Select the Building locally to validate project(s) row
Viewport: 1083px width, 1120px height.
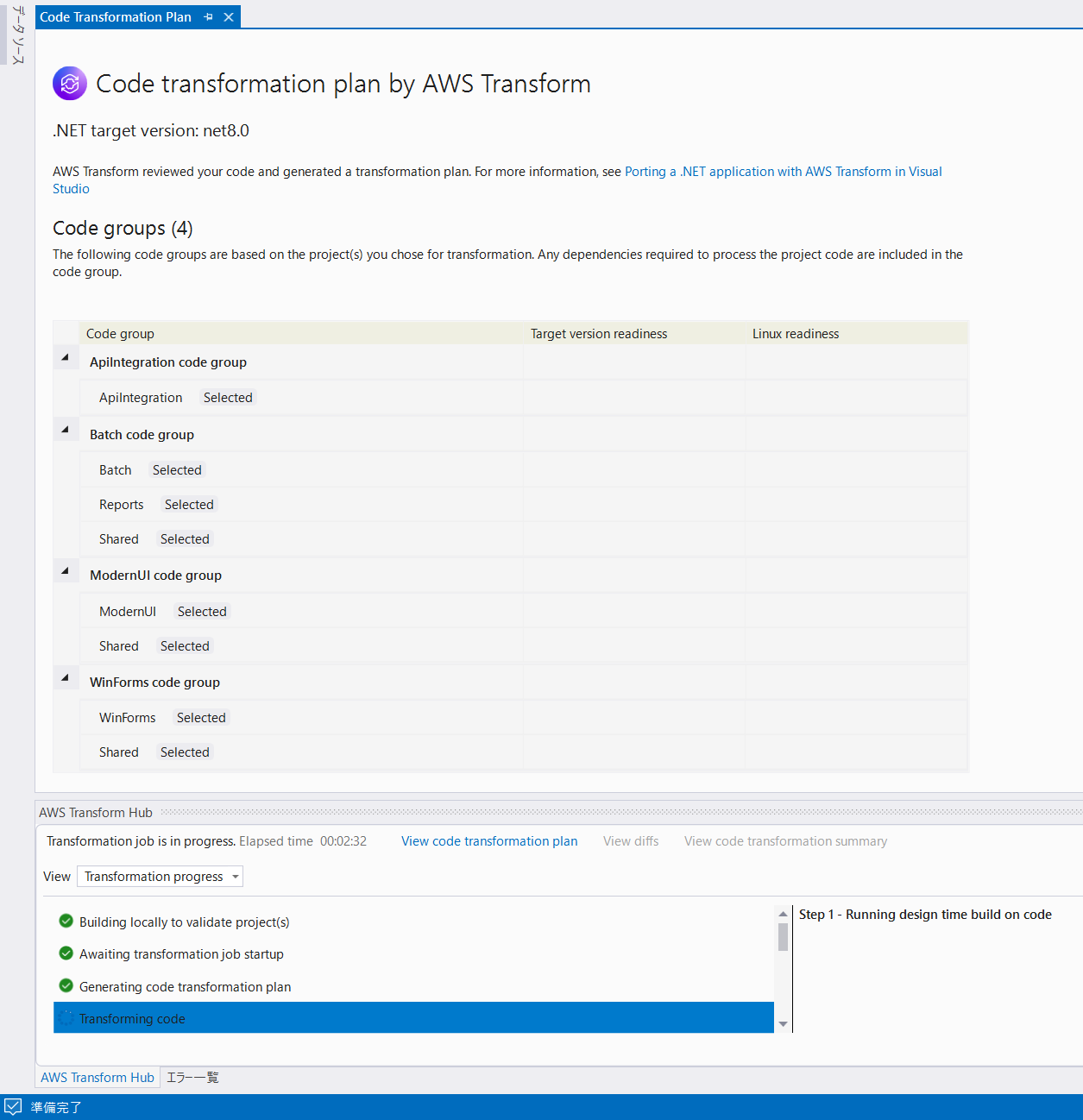(x=413, y=922)
